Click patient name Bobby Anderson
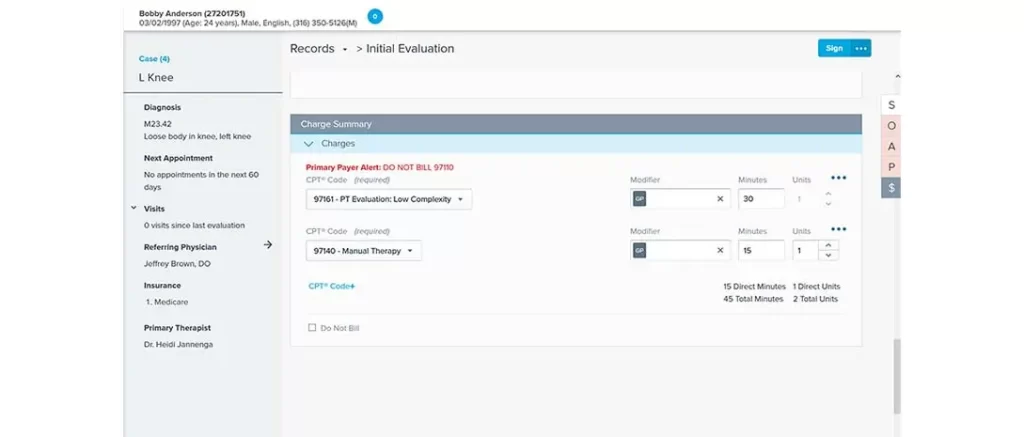Image resolution: width=1024 pixels, height=437 pixels. [x=192, y=13]
